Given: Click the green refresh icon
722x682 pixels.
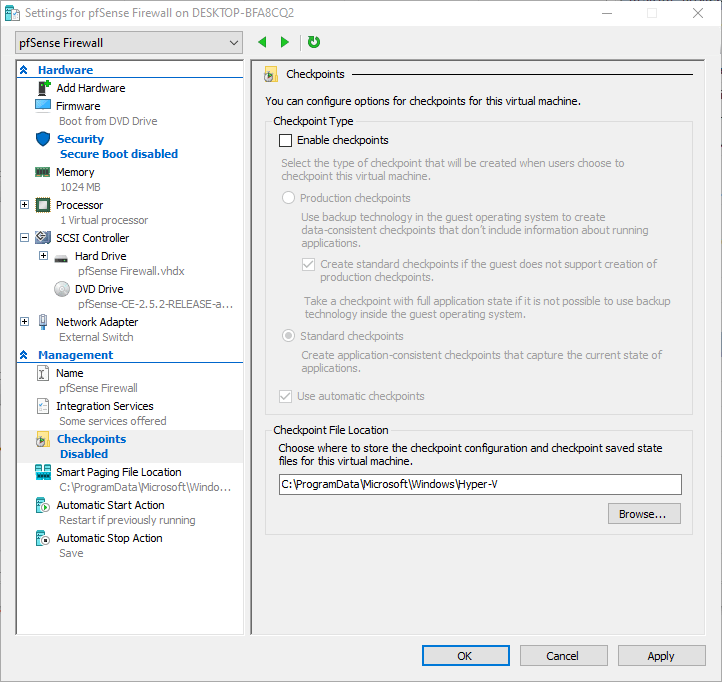Looking at the screenshot, I should coord(314,42).
